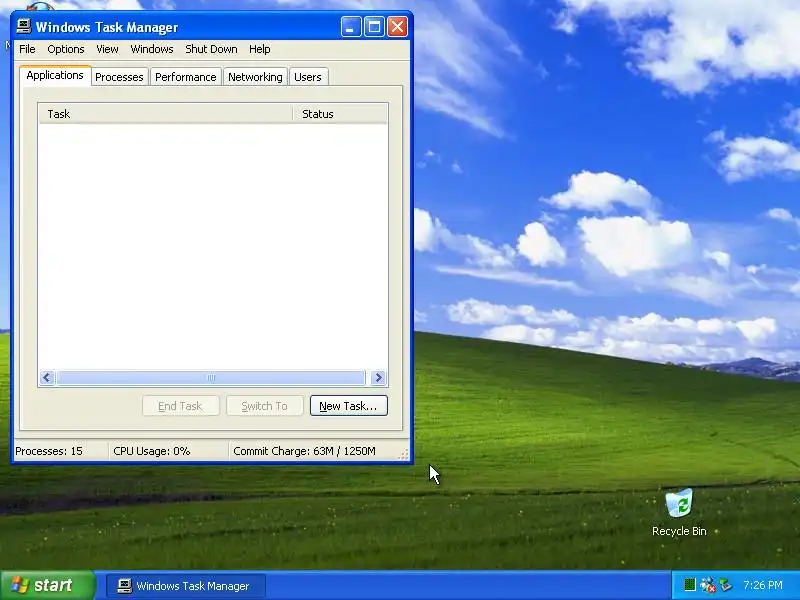This screenshot has width=800, height=600.
Task: Open the Start menu
Action: click(47, 585)
